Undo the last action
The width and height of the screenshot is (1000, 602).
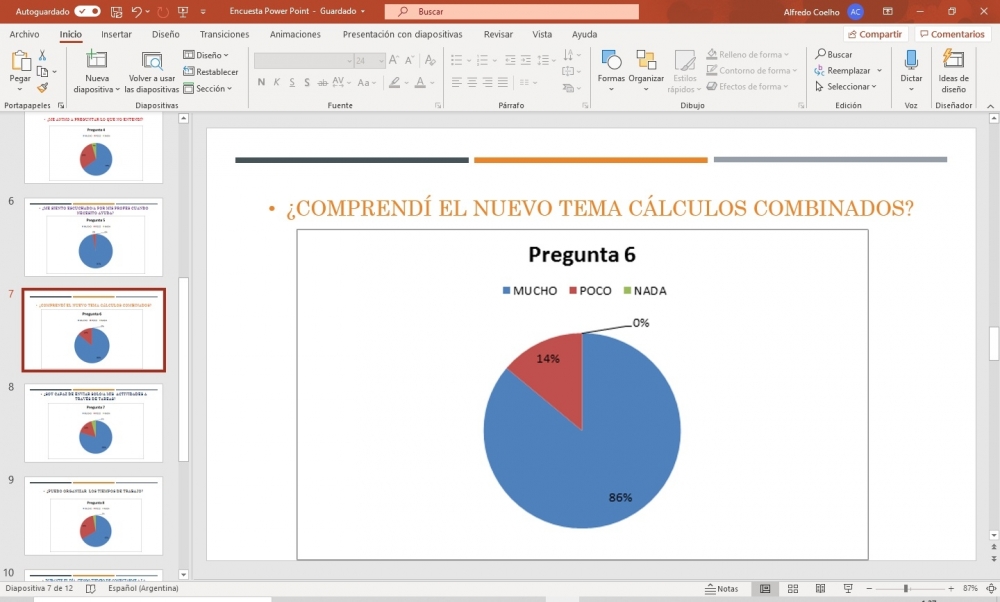coord(136,11)
